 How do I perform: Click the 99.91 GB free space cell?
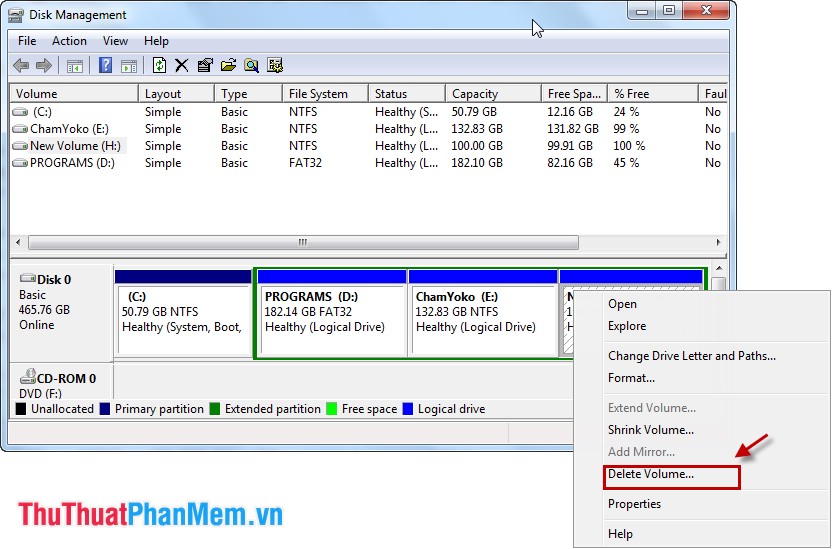[x=570, y=146]
